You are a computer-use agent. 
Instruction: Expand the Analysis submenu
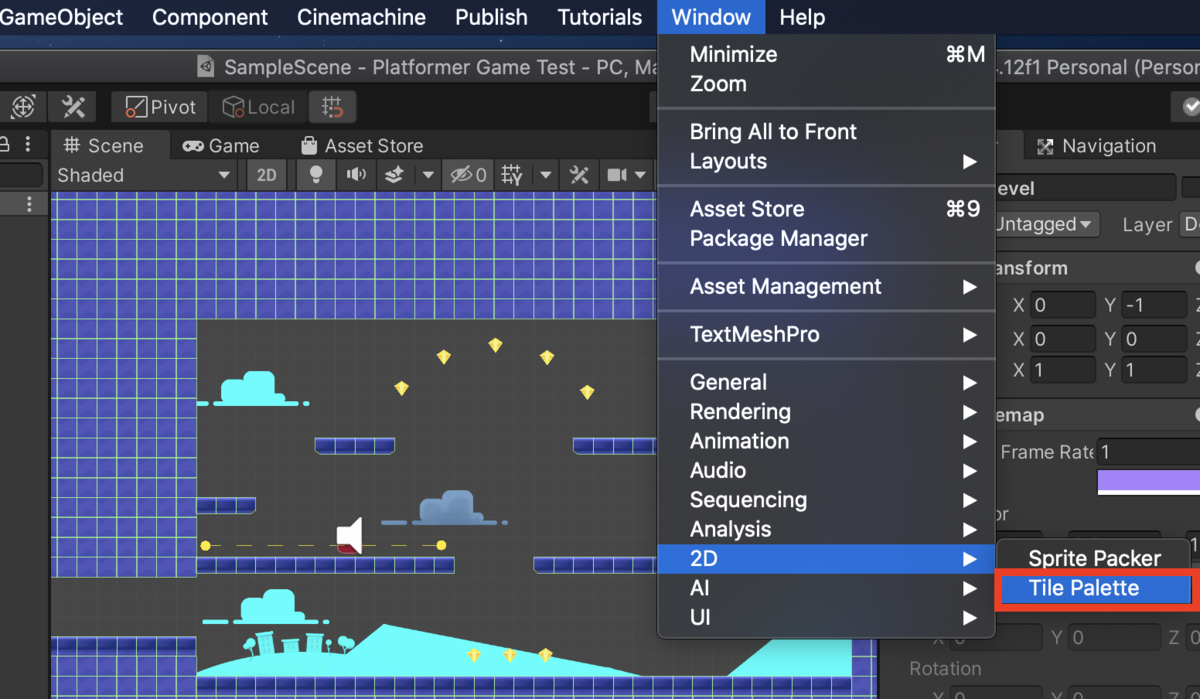coord(826,529)
